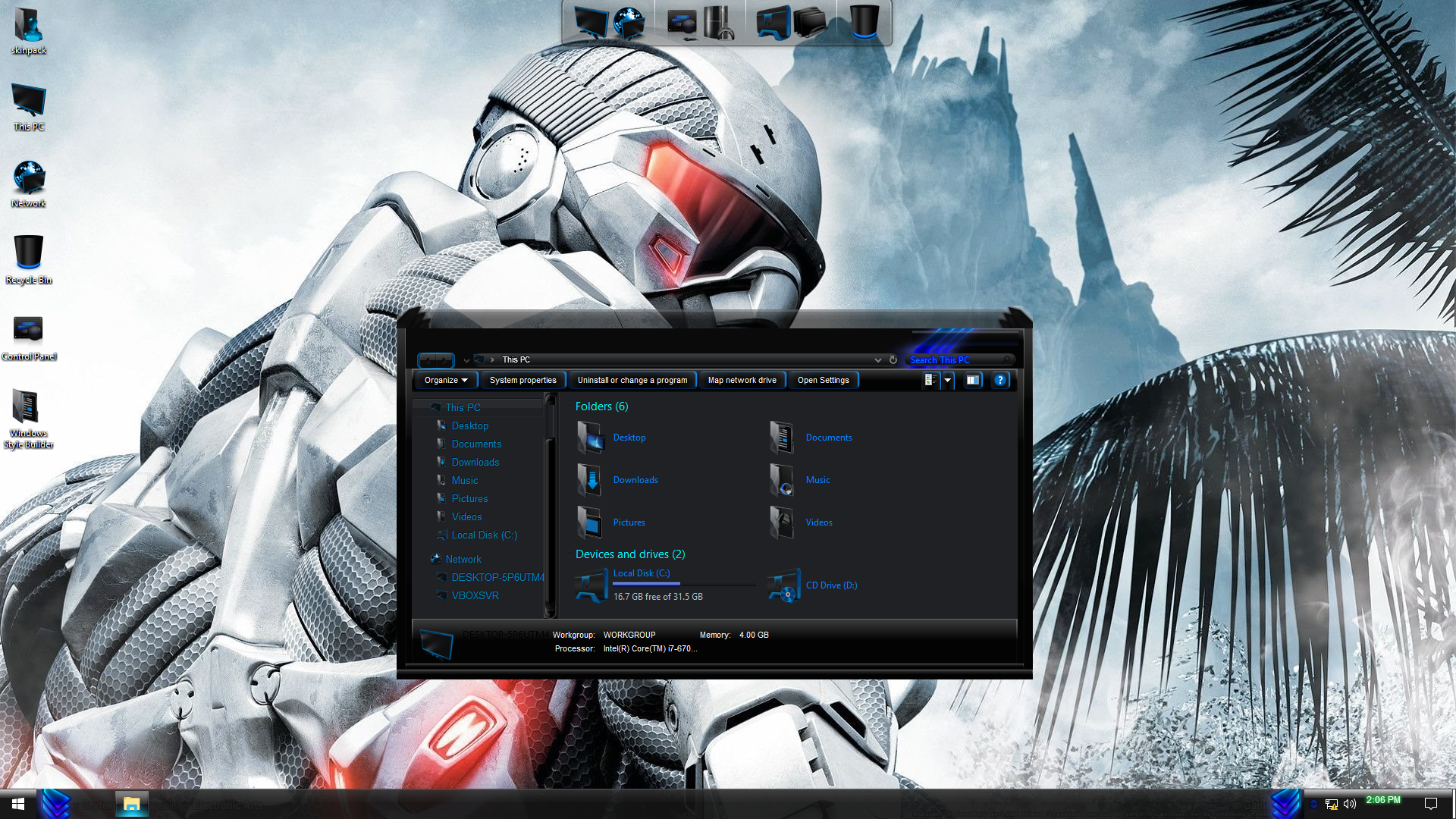The image size is (1456, 819).
Task: Click System properties button
Action: pos(522,380)
